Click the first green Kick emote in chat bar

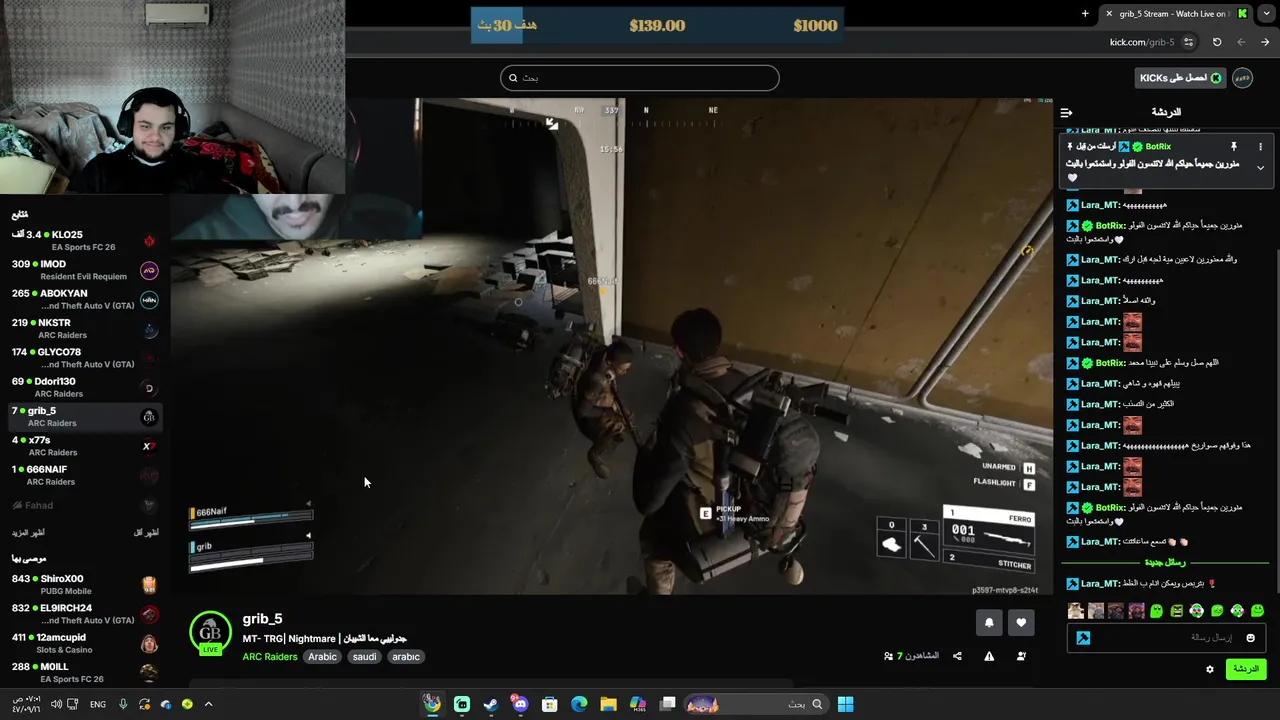coord(1156,611)
